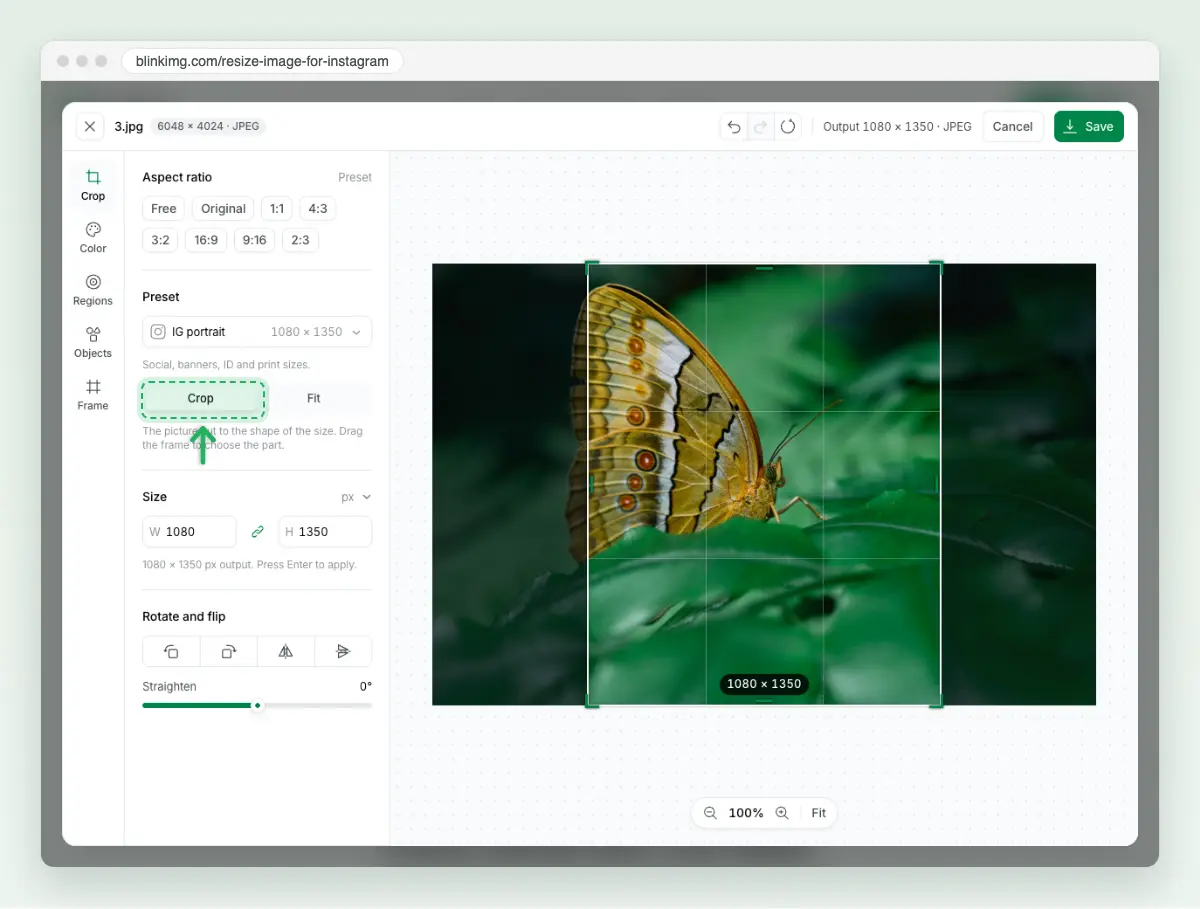Redo the last edit
Image resolution: width=1200 pixels, height=909 pixels.
coord(761,127)
